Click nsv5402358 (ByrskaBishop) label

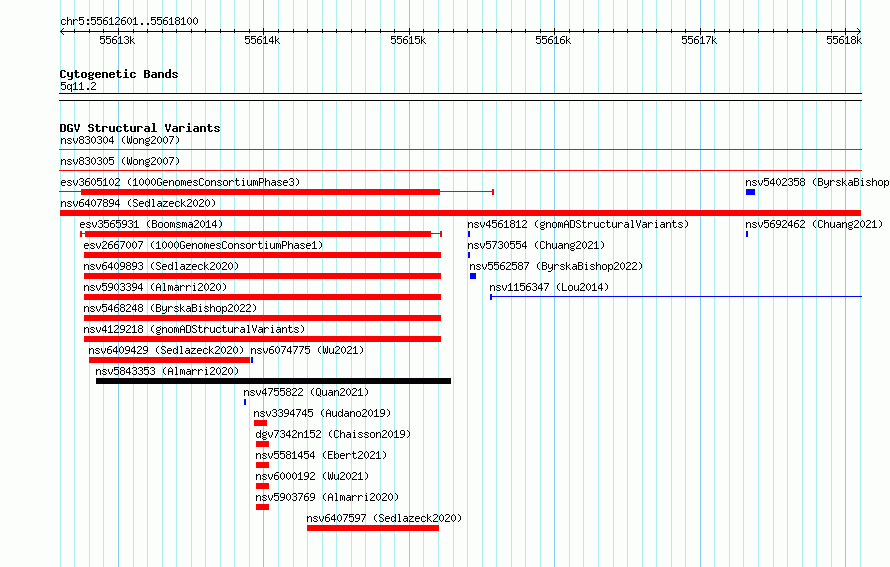[x=817, y=182]
